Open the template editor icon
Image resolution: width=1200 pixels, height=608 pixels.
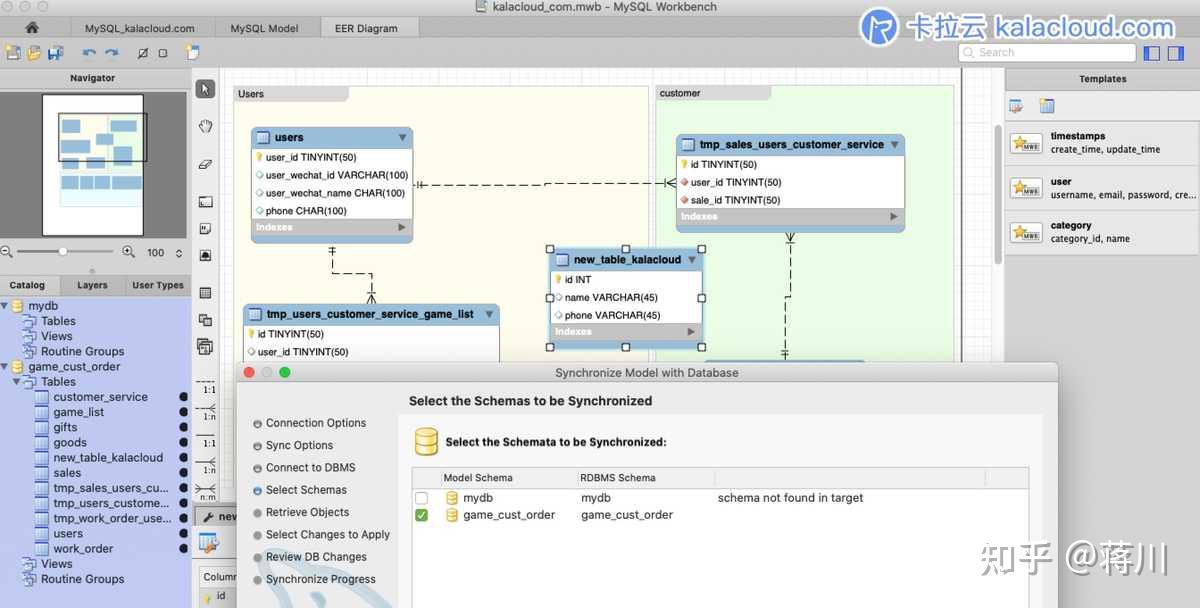coord(1016,106)
